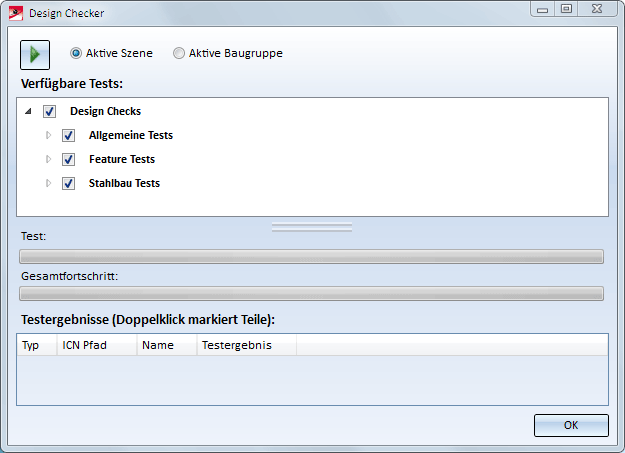The width and height of the screenshot is (625, 453).
Task: Select the Aktive Baugruppe radio option
Action: pyautogui.click(x=179, y=53)
